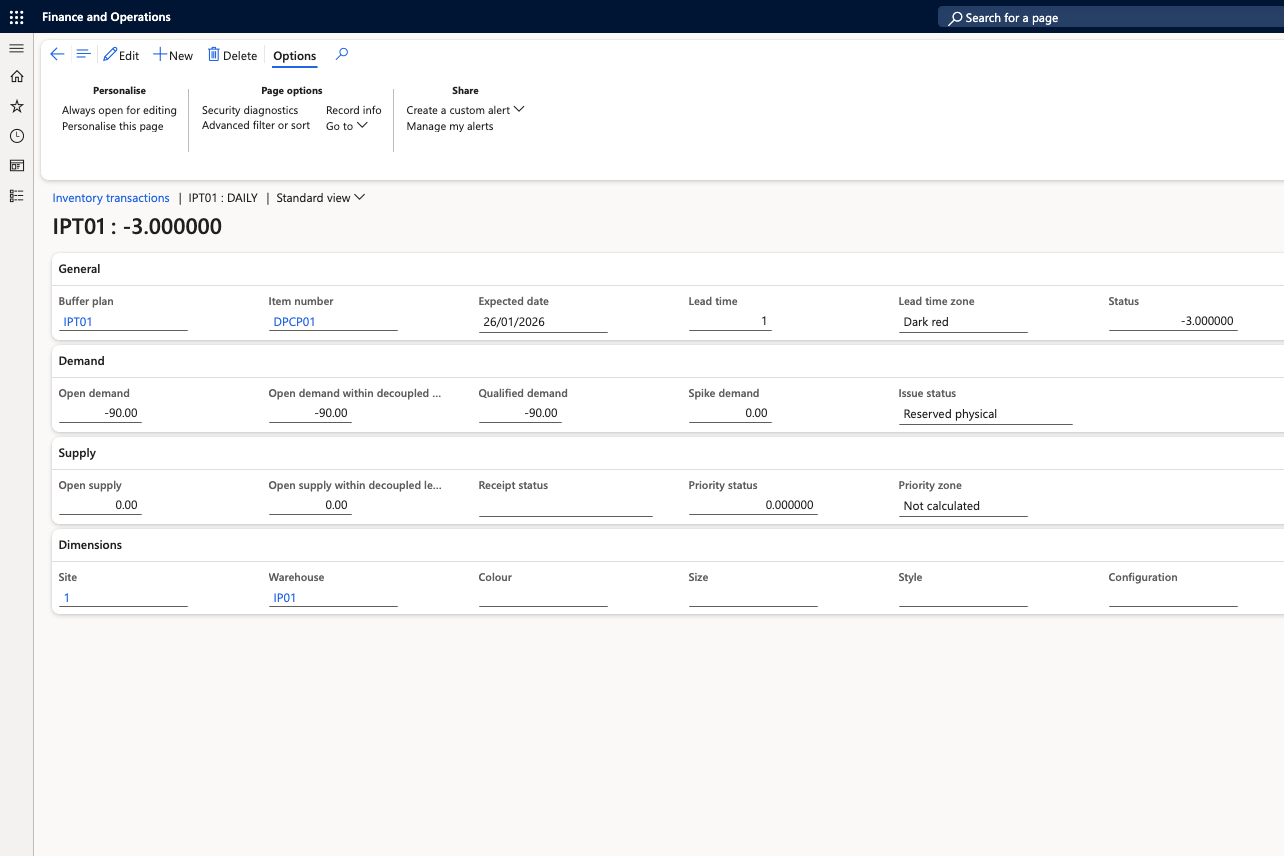Click the back arrow in action pane

tap(57, 55)
